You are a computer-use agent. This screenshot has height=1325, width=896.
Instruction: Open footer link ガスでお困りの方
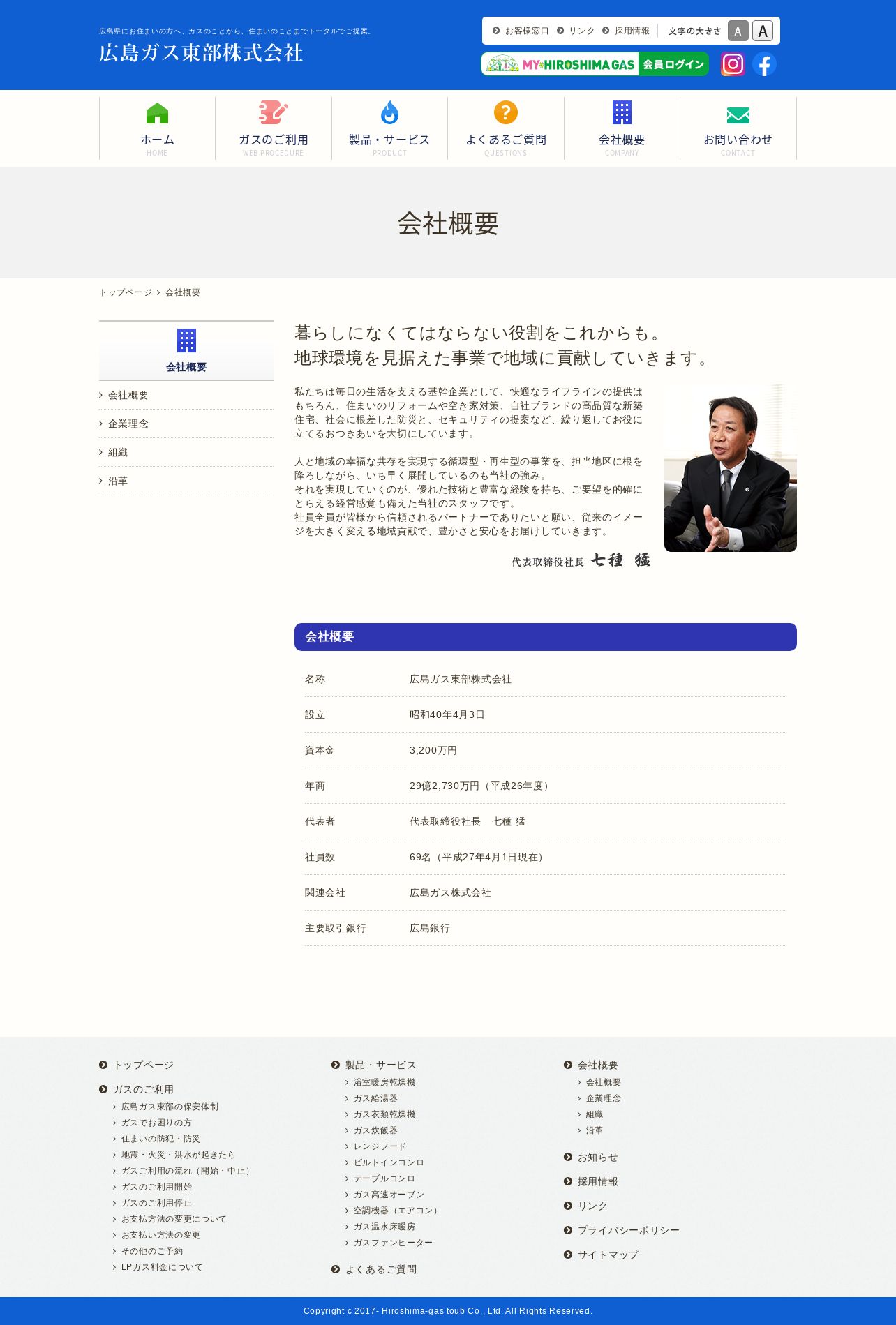coord(156,1123)
